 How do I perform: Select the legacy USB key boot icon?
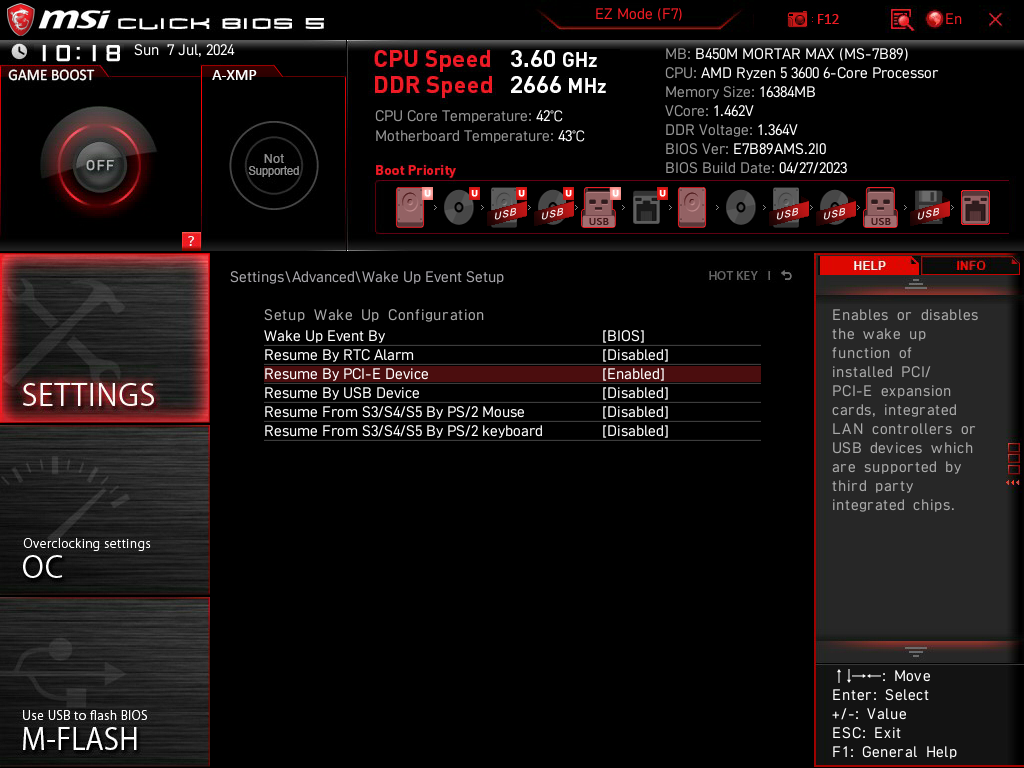[880, 208]
